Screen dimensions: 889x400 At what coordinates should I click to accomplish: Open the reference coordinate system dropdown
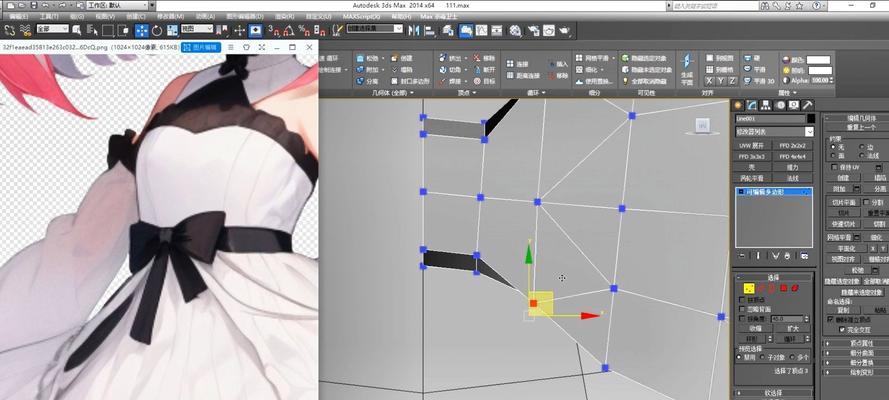click(196, 29)
